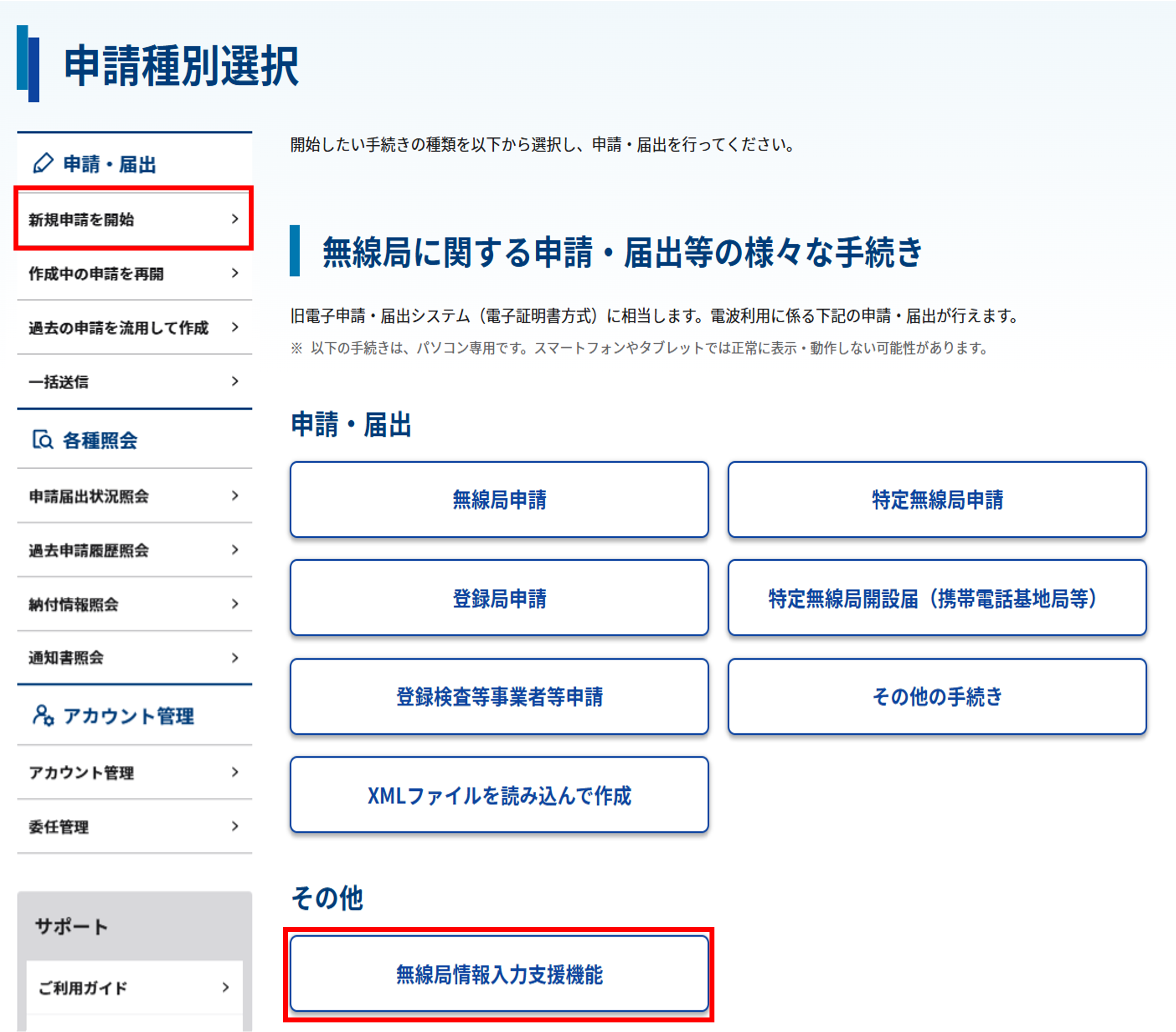Image resolution: width=1176 pixels, height=1032 pixels.
Task: Open 通知書照会 menu item
Action: pyautogui.click(x=135, y=658)
